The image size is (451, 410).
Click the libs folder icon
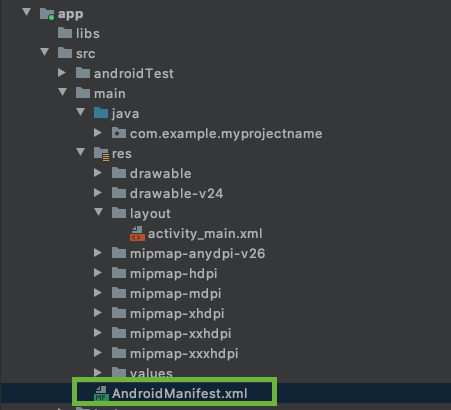[65, 33]
